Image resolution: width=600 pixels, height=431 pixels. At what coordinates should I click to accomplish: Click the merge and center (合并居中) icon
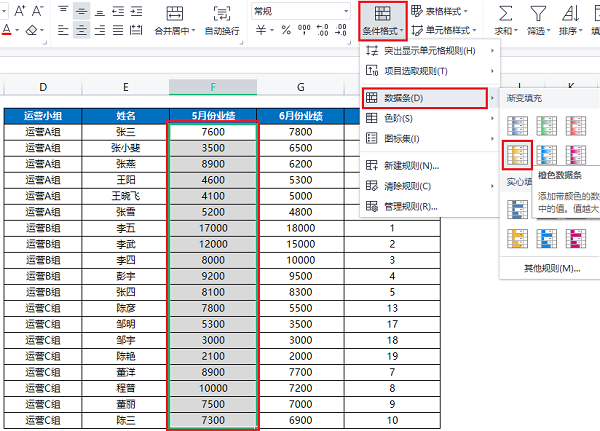click(175, 13)
